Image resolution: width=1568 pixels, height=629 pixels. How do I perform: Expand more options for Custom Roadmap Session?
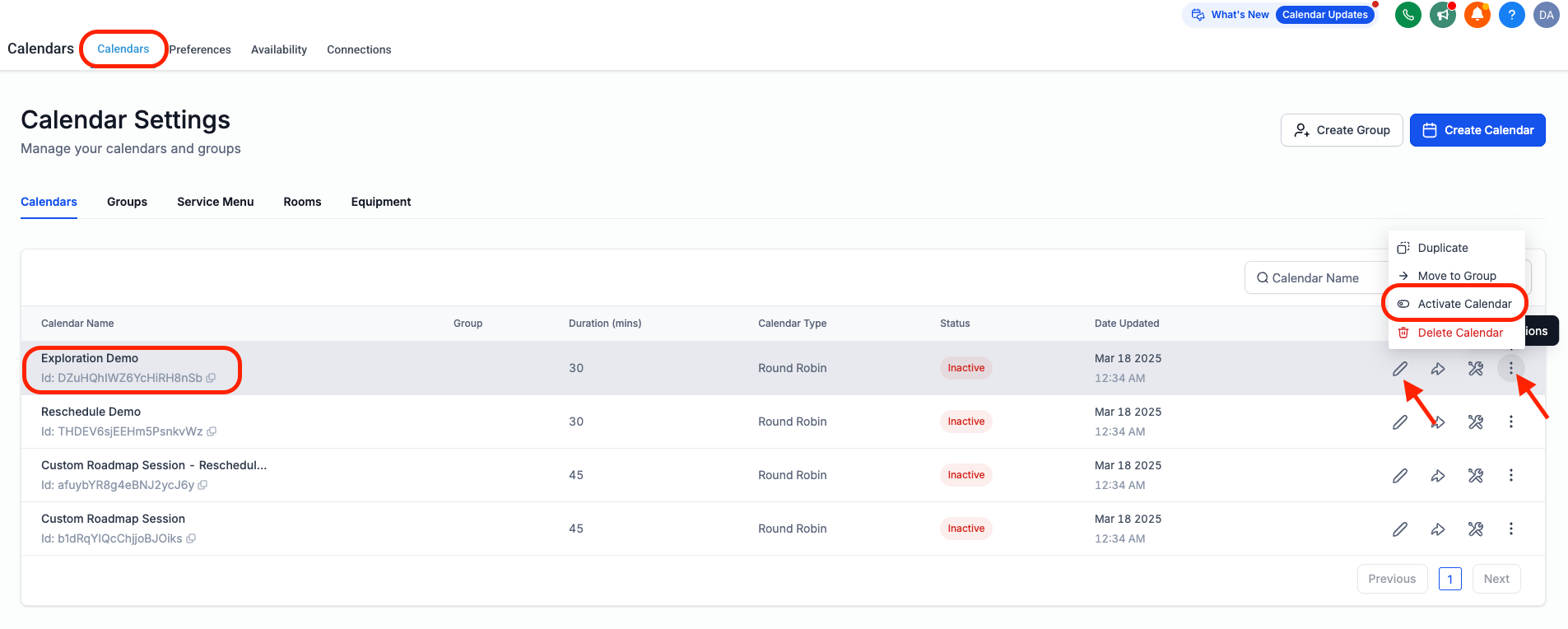pos(1510,529)
